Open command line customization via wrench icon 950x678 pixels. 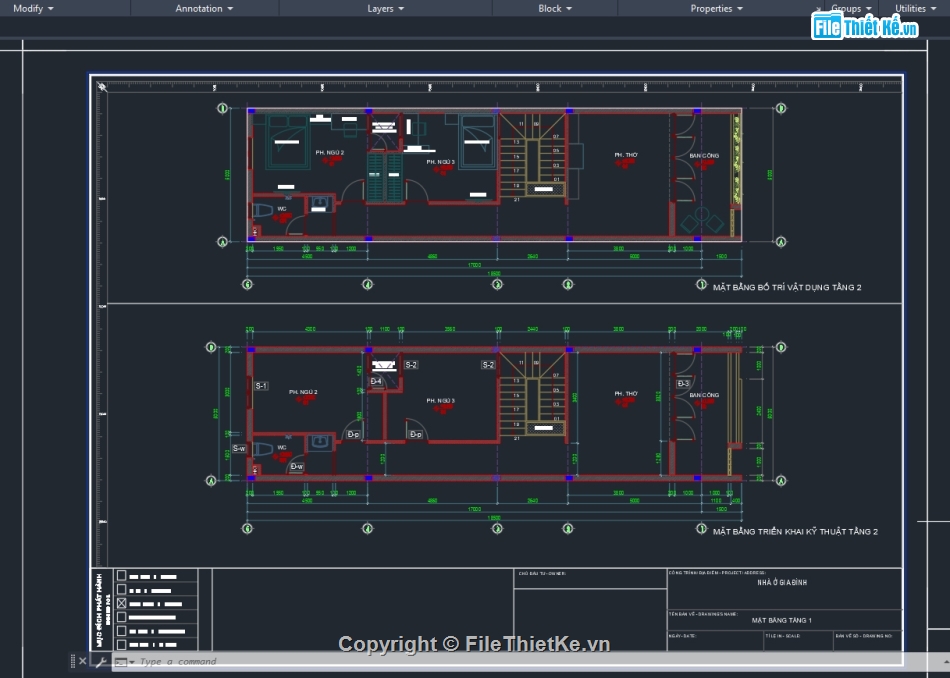click(x=100, y=661)
